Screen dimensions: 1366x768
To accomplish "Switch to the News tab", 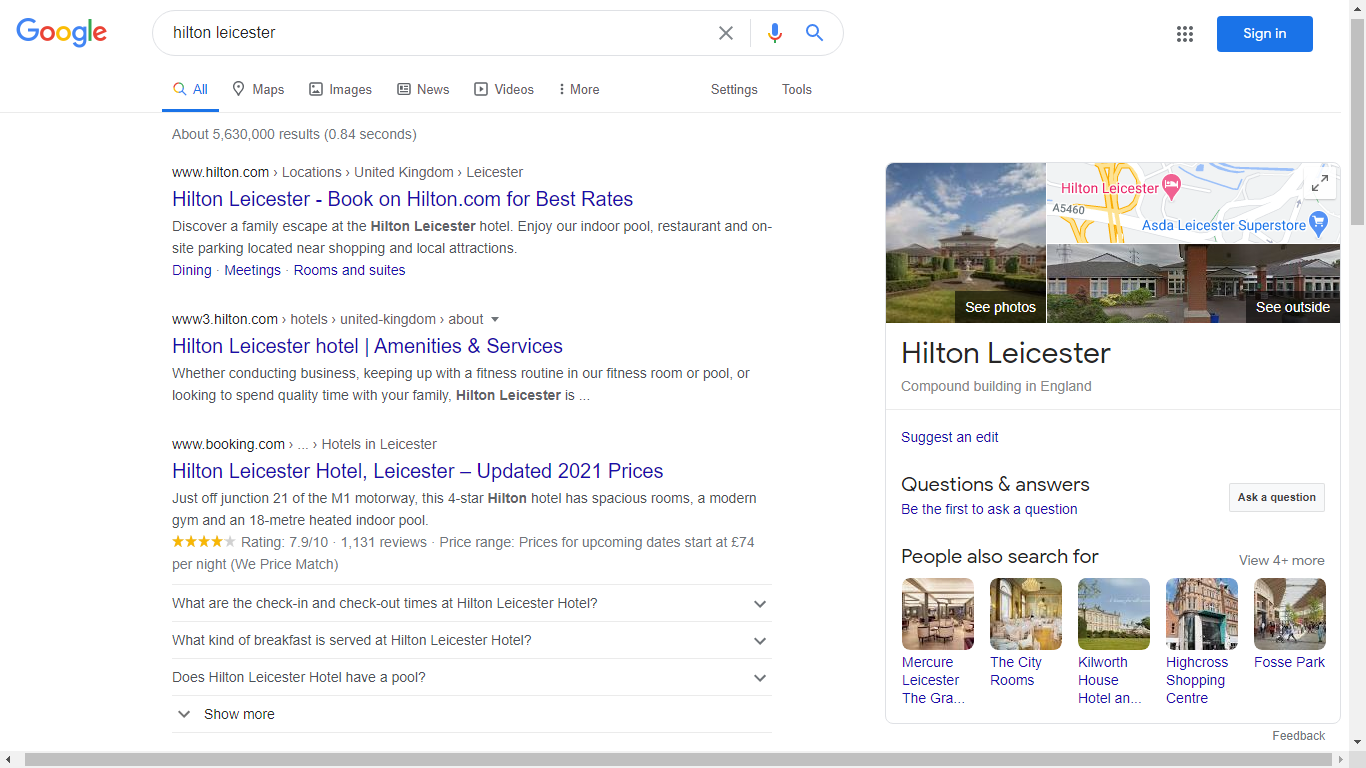I will [423, 89].
